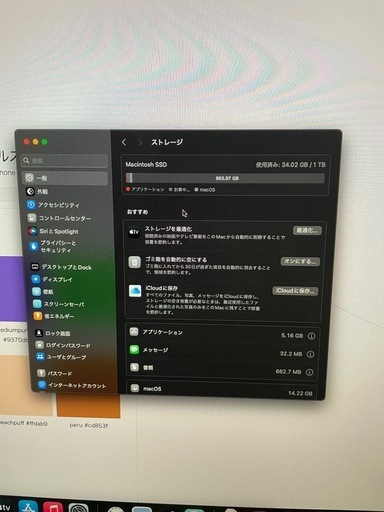Click the Apple TV icon beside ストレージを最適化
The width and height of the screenshot is (384, 512).
pos(134,232)
